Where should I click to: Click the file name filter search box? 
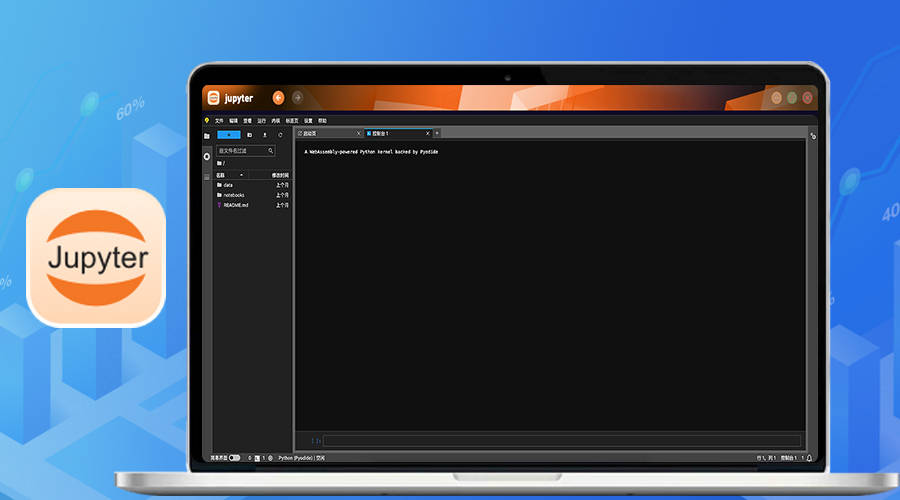[245, 150]
